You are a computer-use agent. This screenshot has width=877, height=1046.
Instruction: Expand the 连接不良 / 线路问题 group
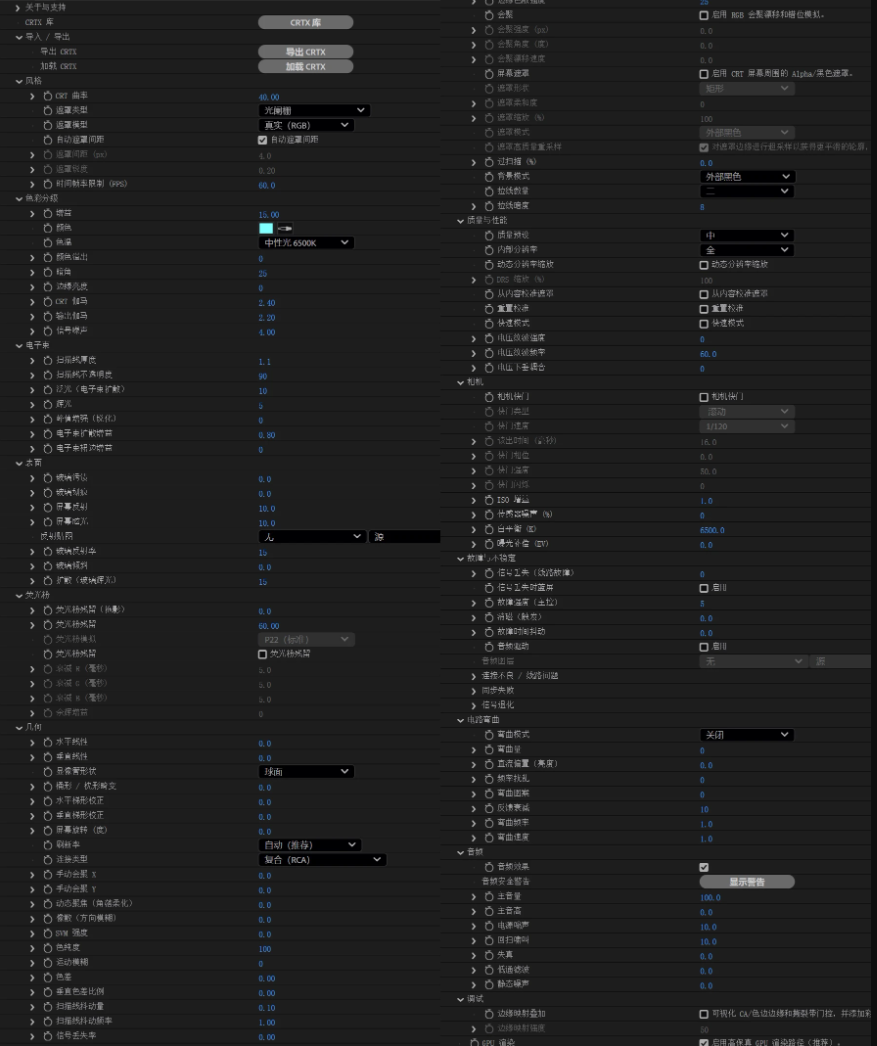(x=474, y=676)
